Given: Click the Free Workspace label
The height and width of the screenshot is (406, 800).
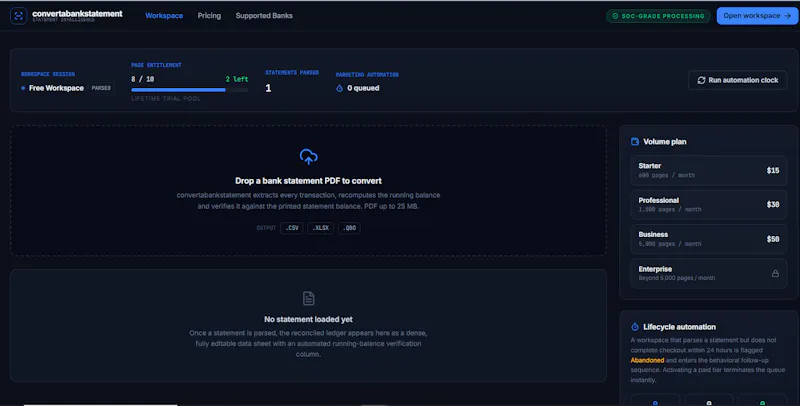Looking at the screenshot, I should click(x=56, y=88).
